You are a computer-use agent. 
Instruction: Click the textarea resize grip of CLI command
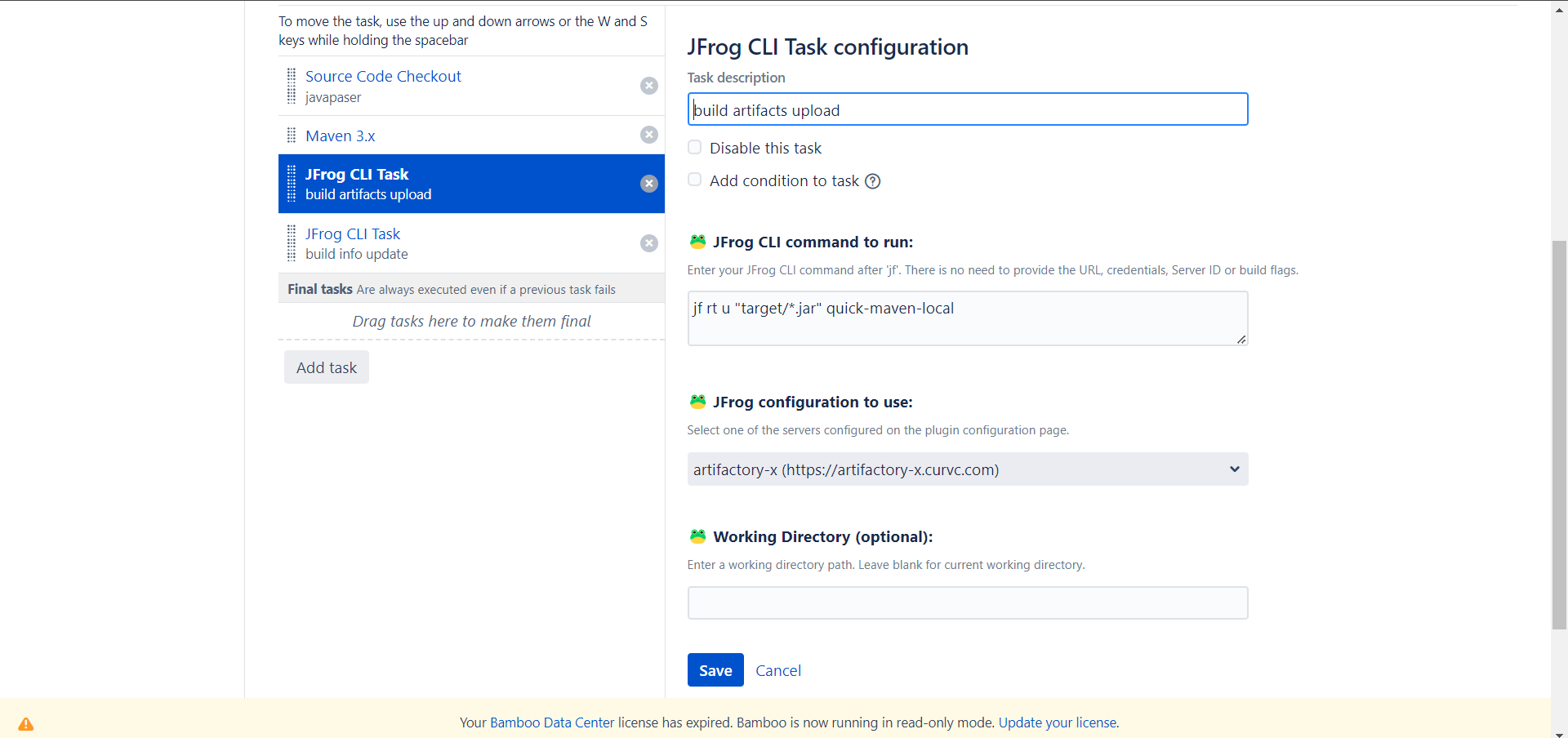[1241, 339]
